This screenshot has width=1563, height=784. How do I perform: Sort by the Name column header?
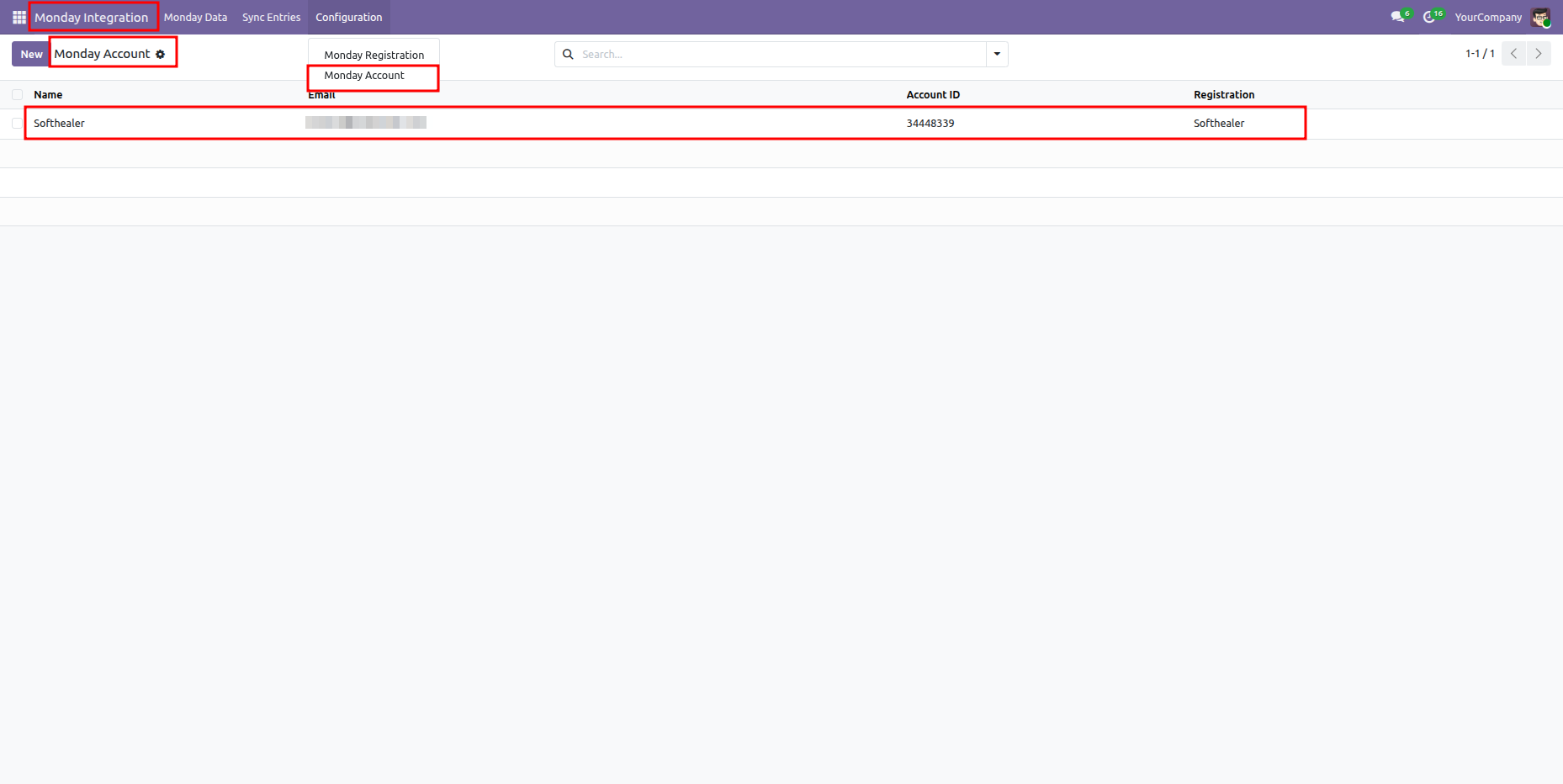[48, 94]
